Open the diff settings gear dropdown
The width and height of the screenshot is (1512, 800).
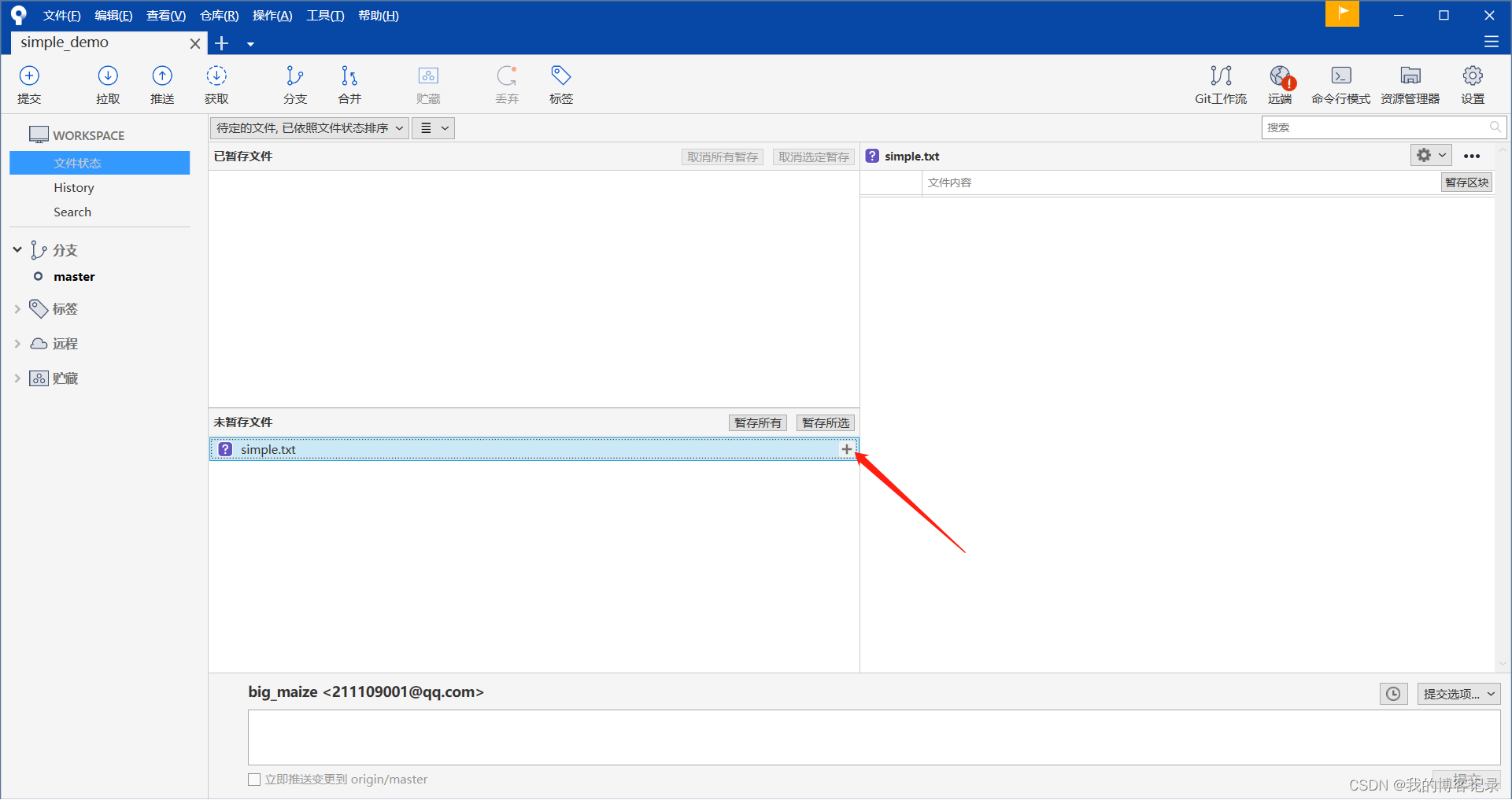tap(1430, 155)
